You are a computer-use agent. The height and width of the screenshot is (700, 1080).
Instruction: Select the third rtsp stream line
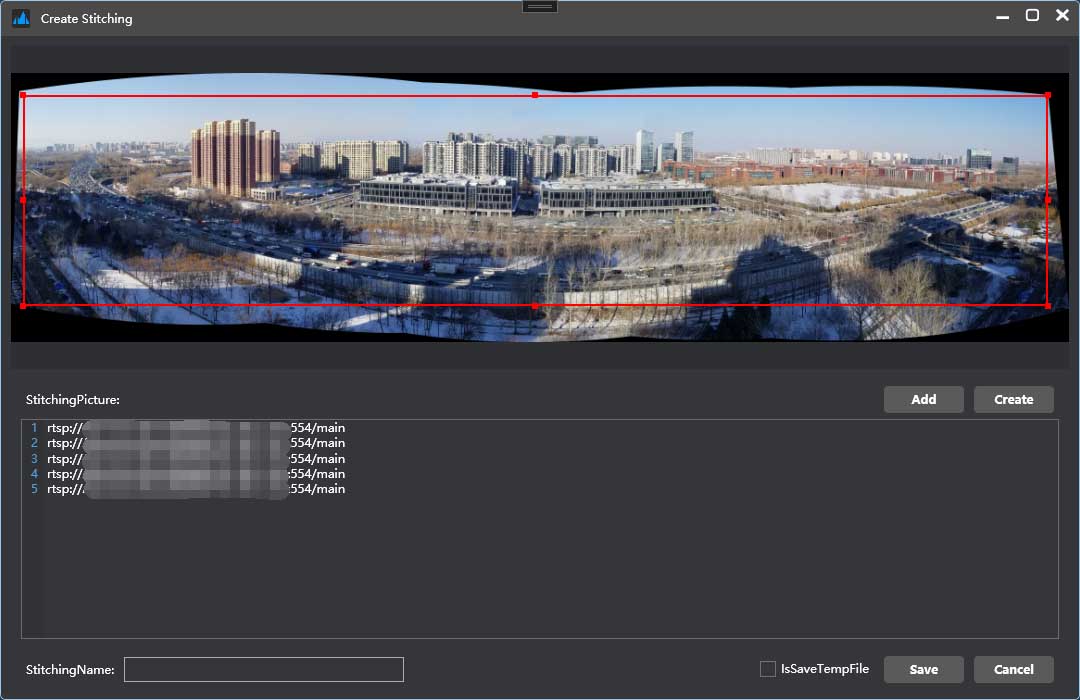point(195,458)
